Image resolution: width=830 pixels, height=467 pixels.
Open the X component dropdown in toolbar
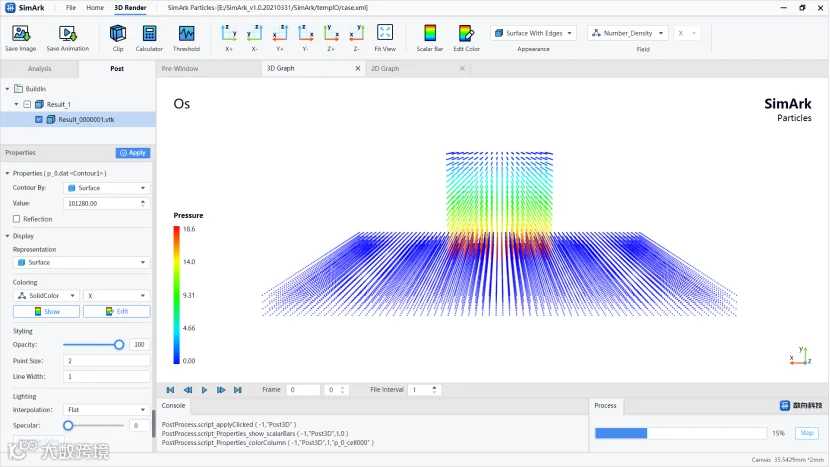(x=687, y=33)
